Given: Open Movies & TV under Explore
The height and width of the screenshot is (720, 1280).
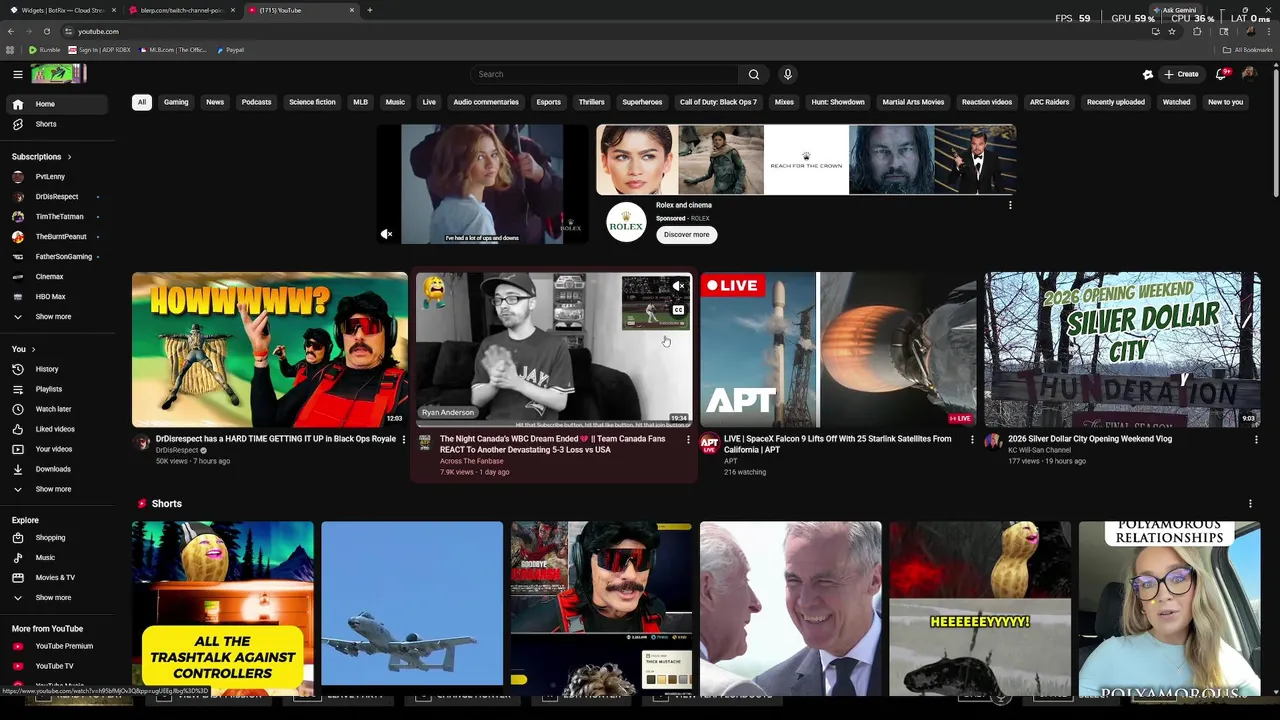Looking at the screenshot, I should click(x=55, y=578).
